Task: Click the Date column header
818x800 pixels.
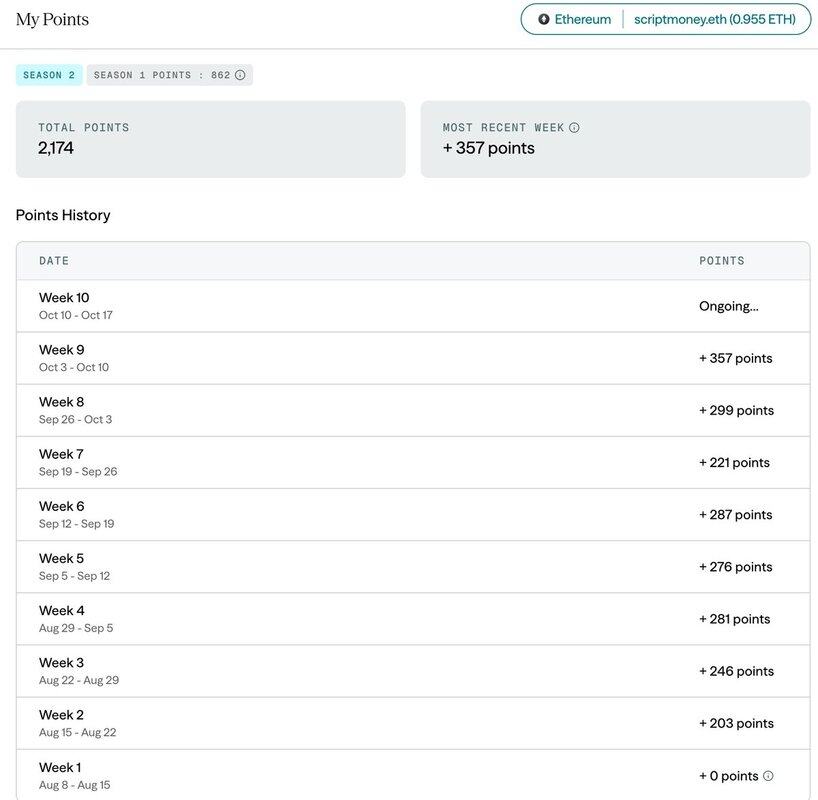Action: (54, 261)
